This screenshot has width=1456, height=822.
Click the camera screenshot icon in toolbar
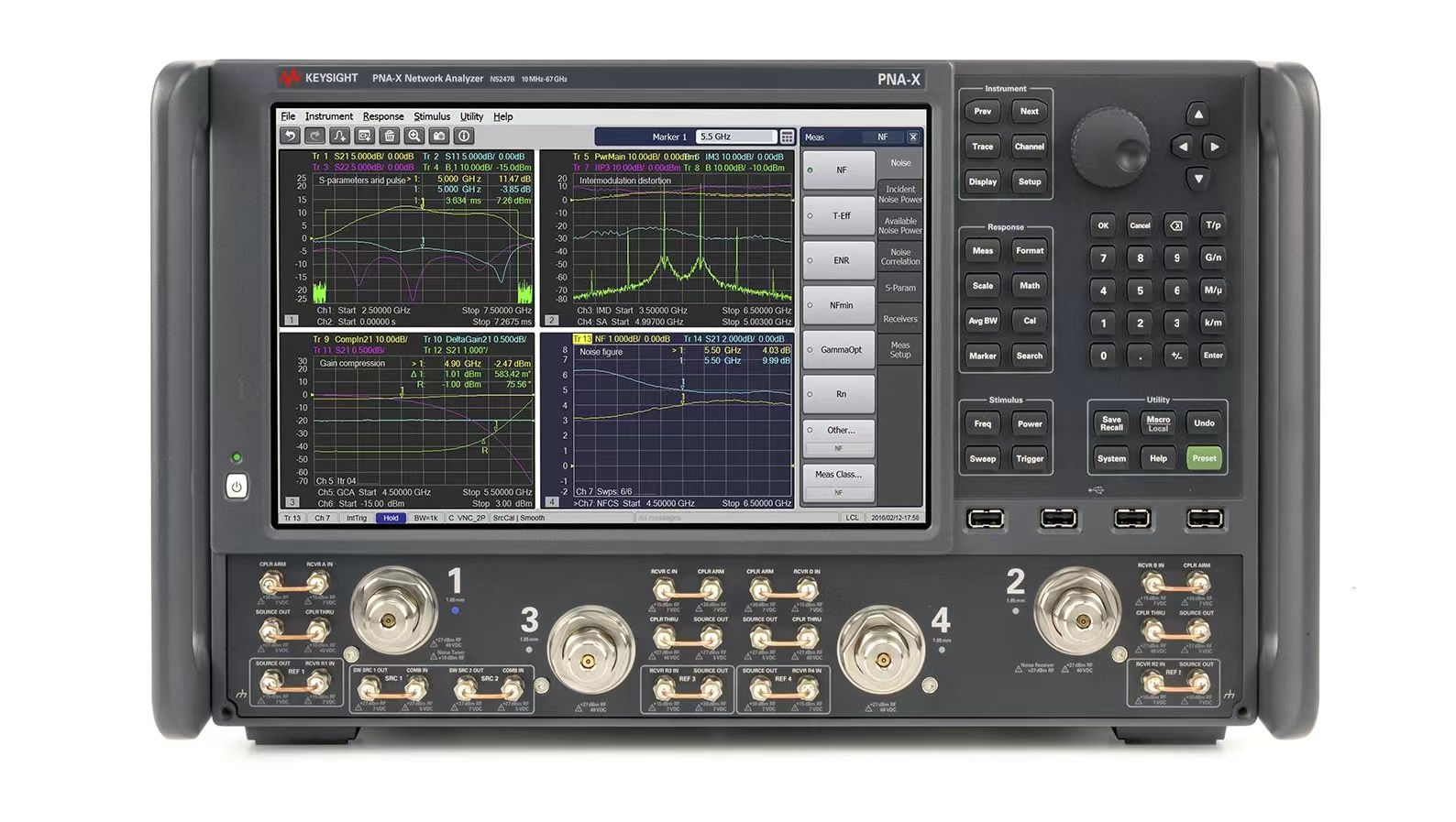[439, 137]
